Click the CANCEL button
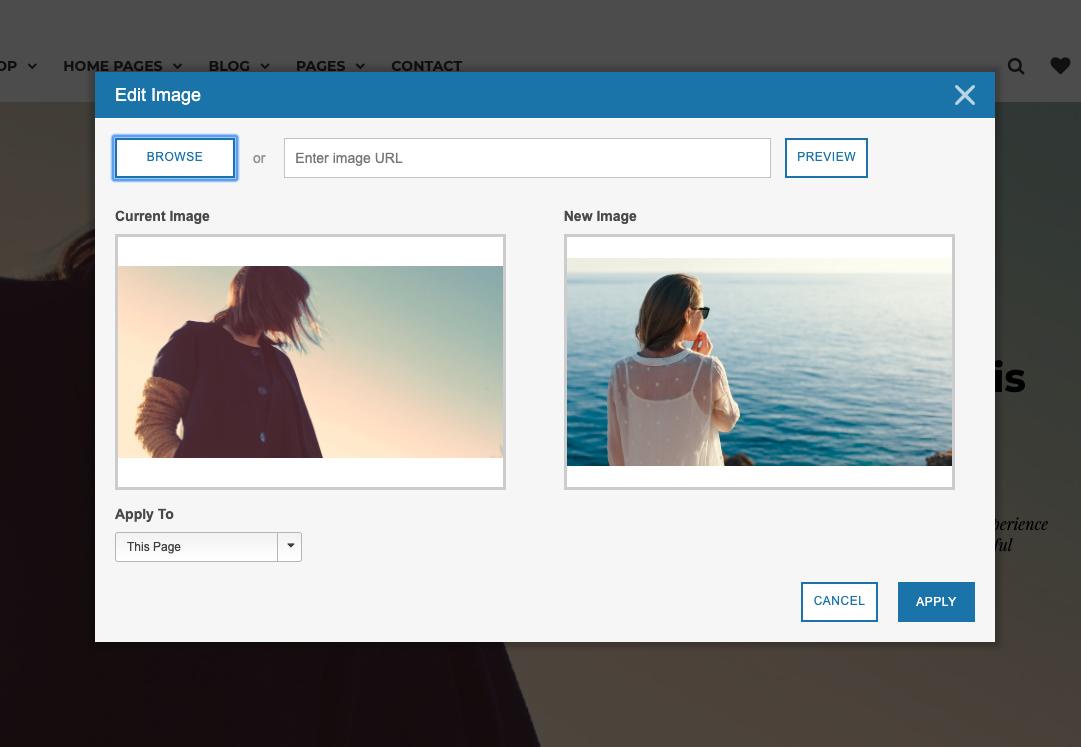 coord(839,602)
